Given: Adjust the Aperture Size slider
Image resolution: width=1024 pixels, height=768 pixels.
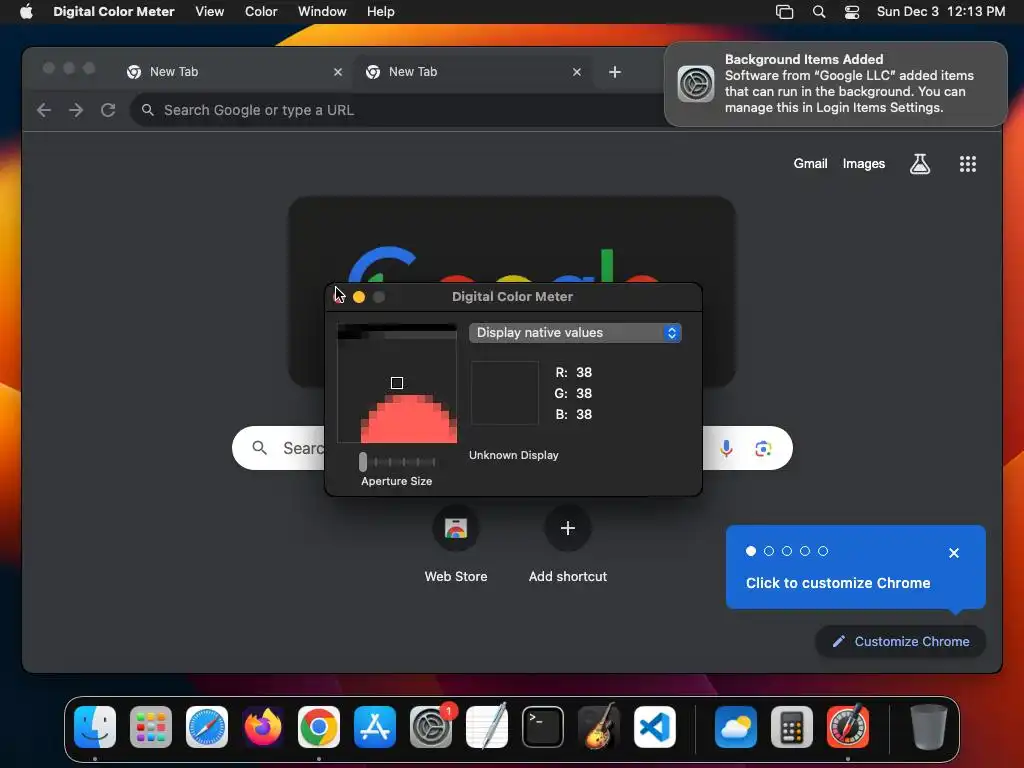Looking at the screenshot, I should click(x=397, y=462).
